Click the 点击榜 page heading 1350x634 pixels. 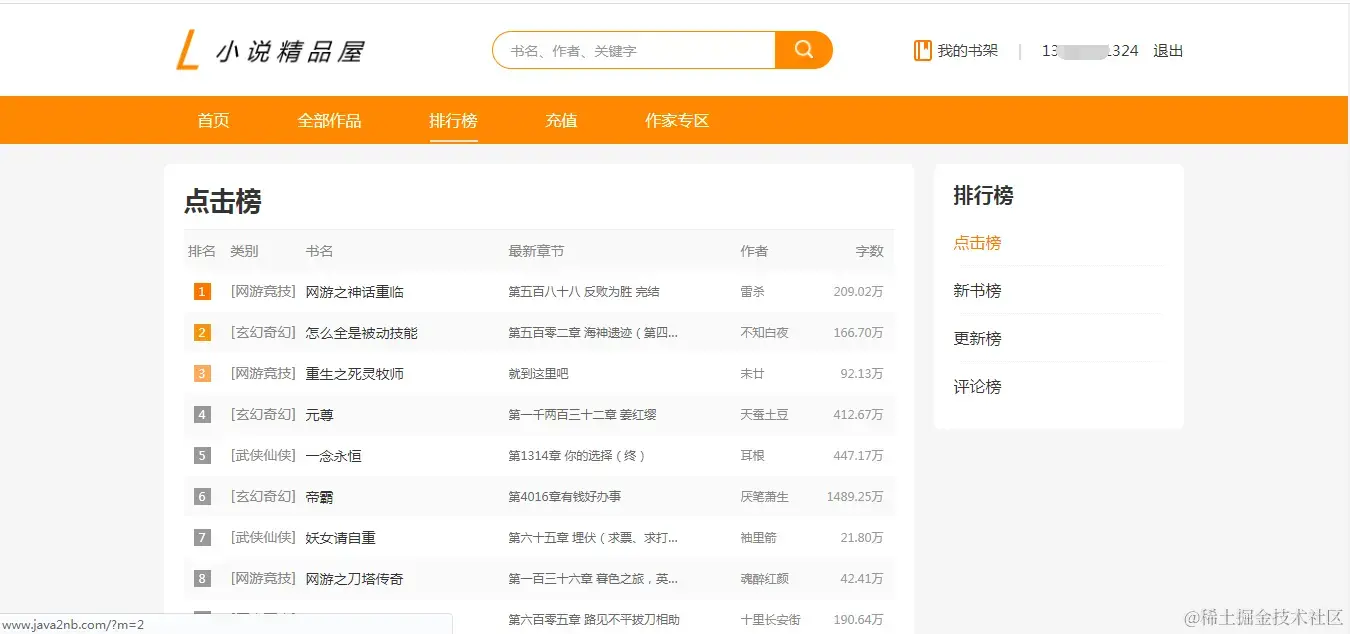click(x=223, y=202)
